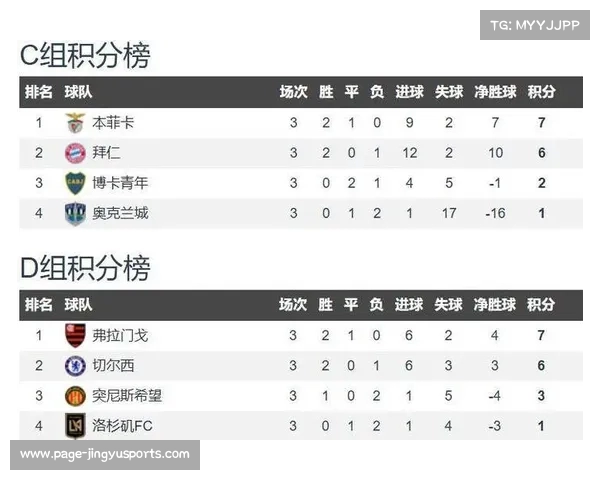Screen dimensions: 600x480
Task: Click the 净胜球 column header in D组 table
Action: pyautogui.click(x=494, y=305)
